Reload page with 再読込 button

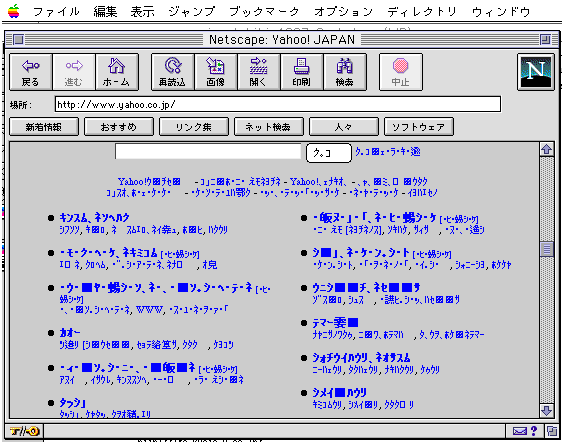(x=173, y=72)
